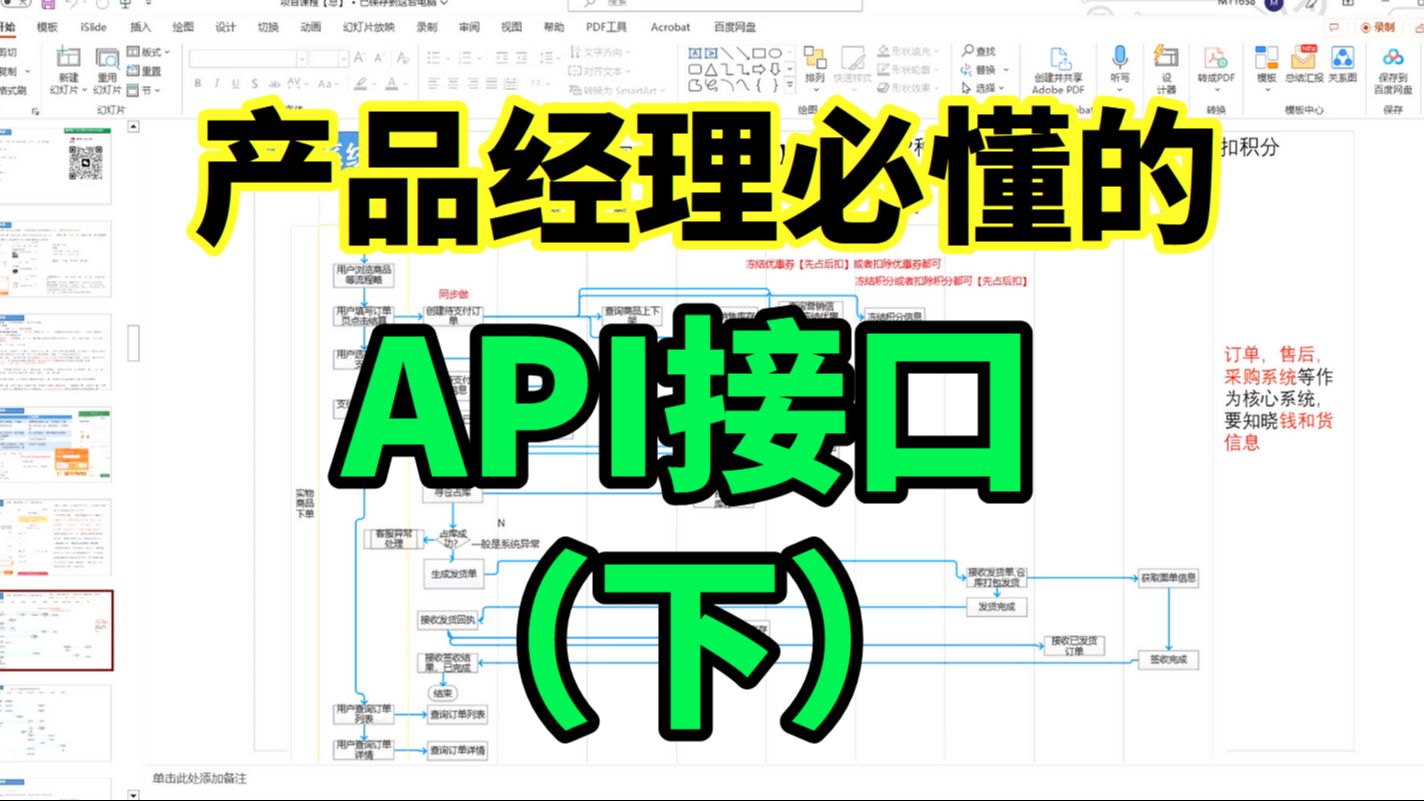Open the 插入 insert tab
Screen dimensions: 1424x801
[141, 27]
